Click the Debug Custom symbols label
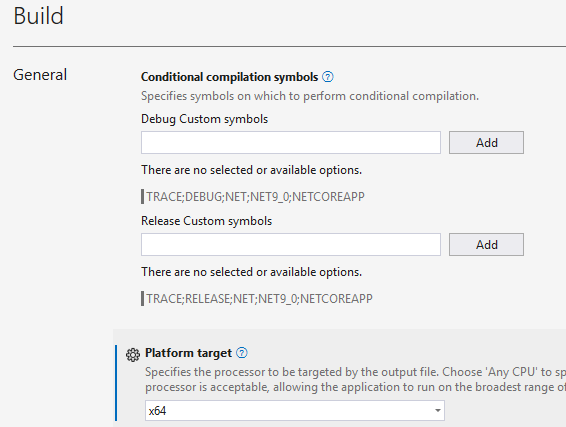The image size is (566, 427). click(205, 119)
